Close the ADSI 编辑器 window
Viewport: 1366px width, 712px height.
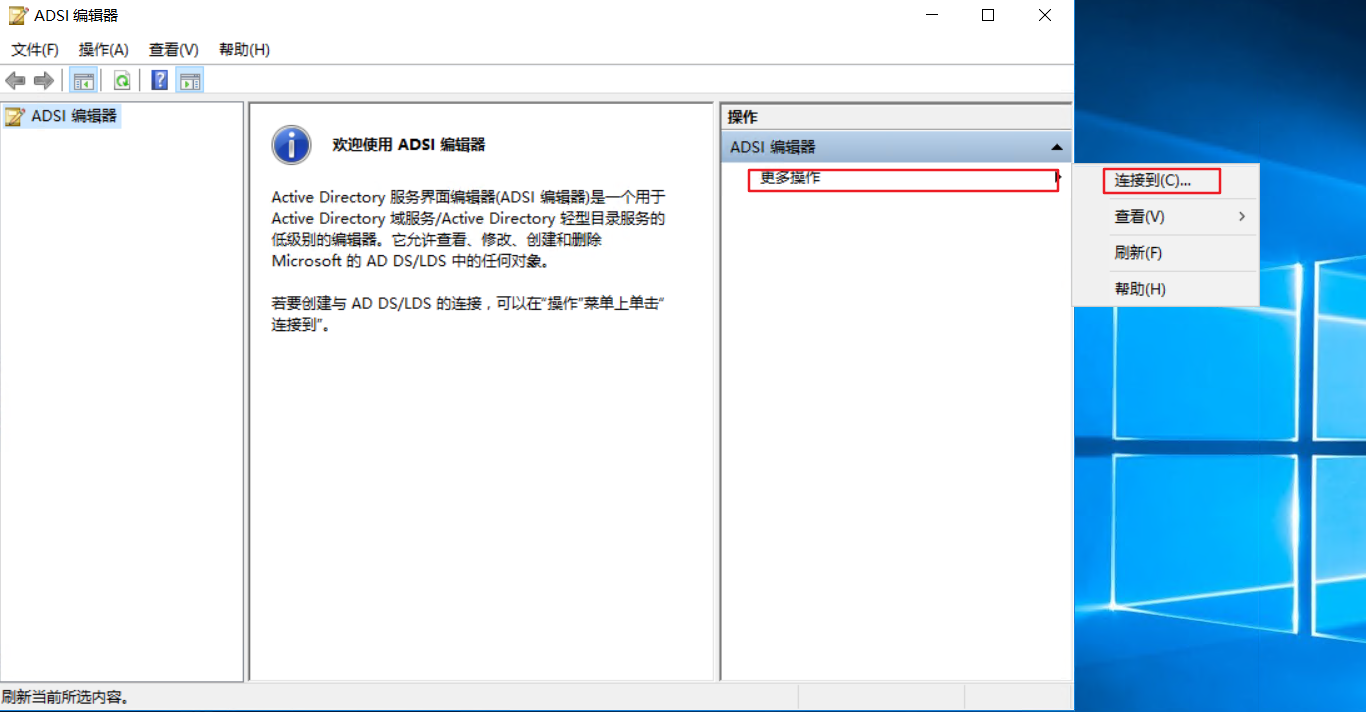click(1045, 16)
